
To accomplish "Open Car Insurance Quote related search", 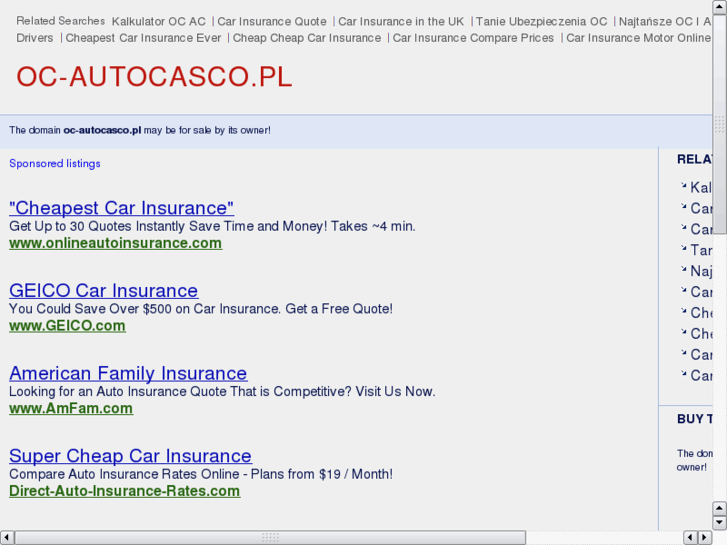I will (272, 22).
